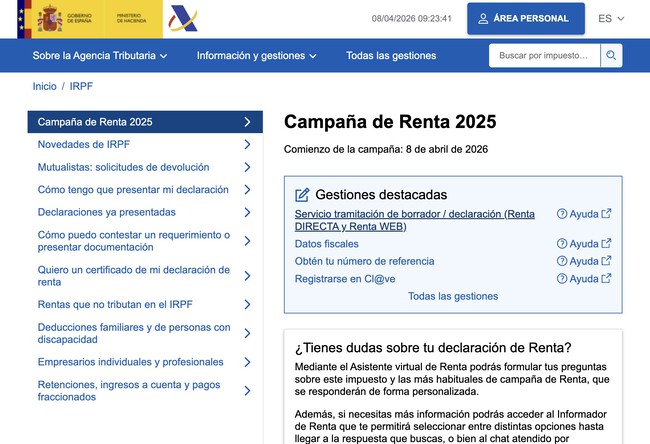650x444 pixels.
Task: Click the question mark icon in Datos fiscales row
Action: click(x=562, y=244)
